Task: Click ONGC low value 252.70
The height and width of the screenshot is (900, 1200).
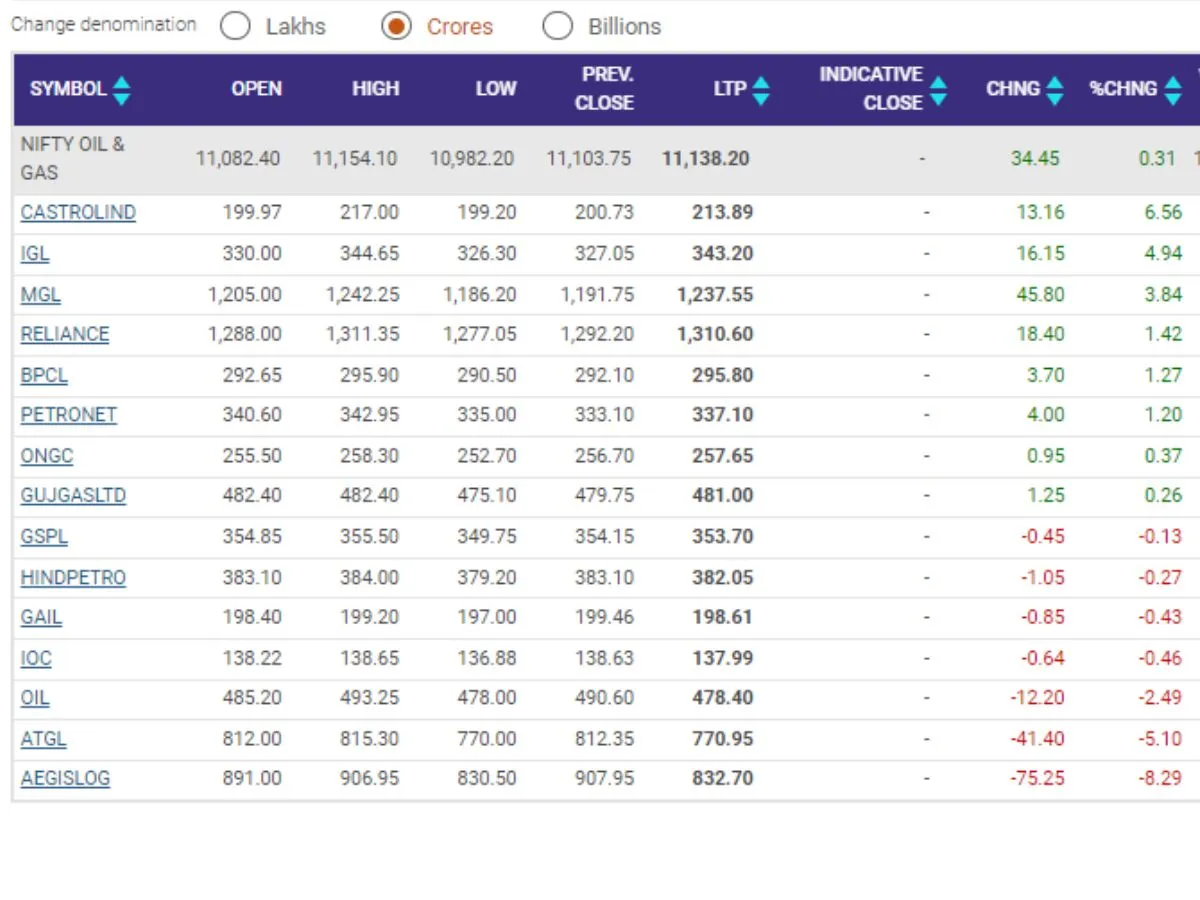Action: pyautogui.click(x=487, y=456)
